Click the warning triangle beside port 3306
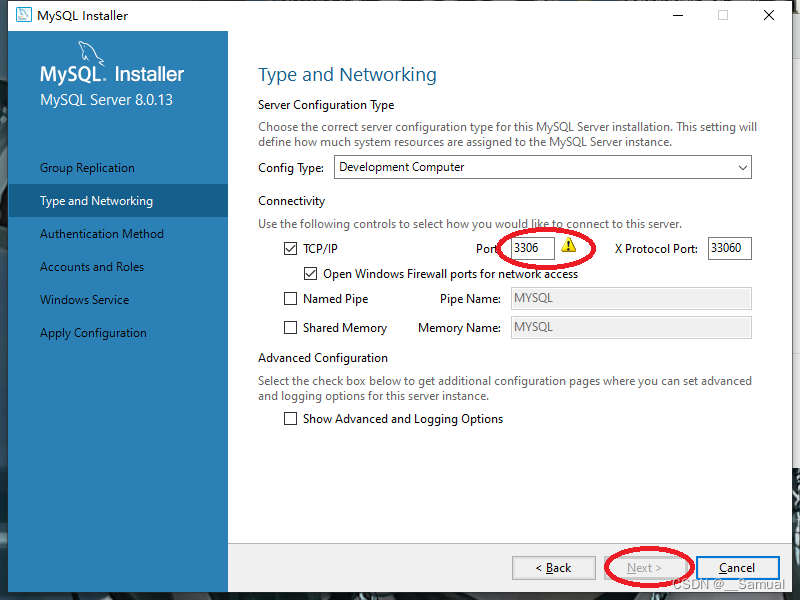Screen dimensions: 800x600 568,247
